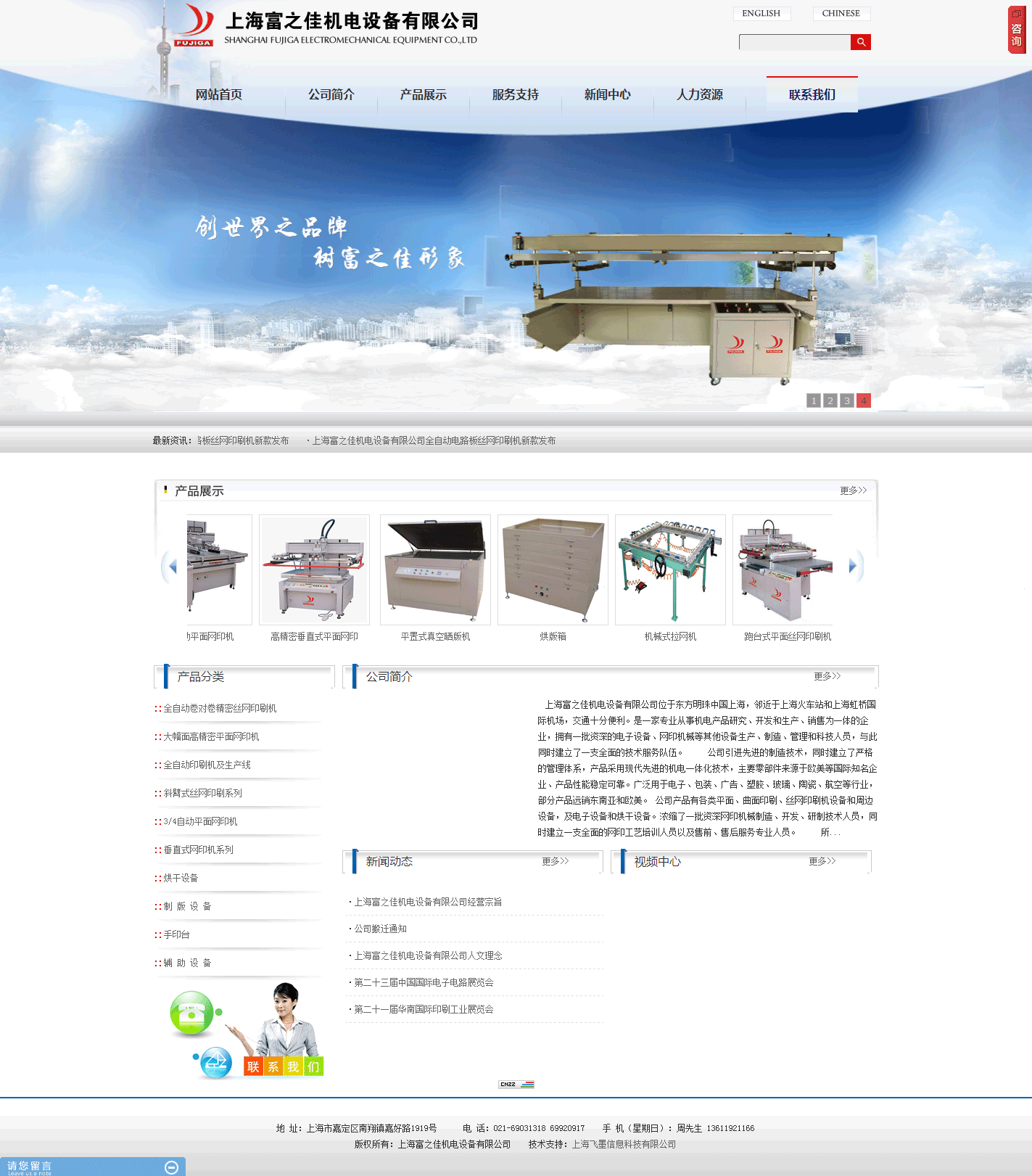1032x1176 pixels.
Task: Open news 第二十一届华南国际印刷工业展览会
Action: tap(424, 1010)
